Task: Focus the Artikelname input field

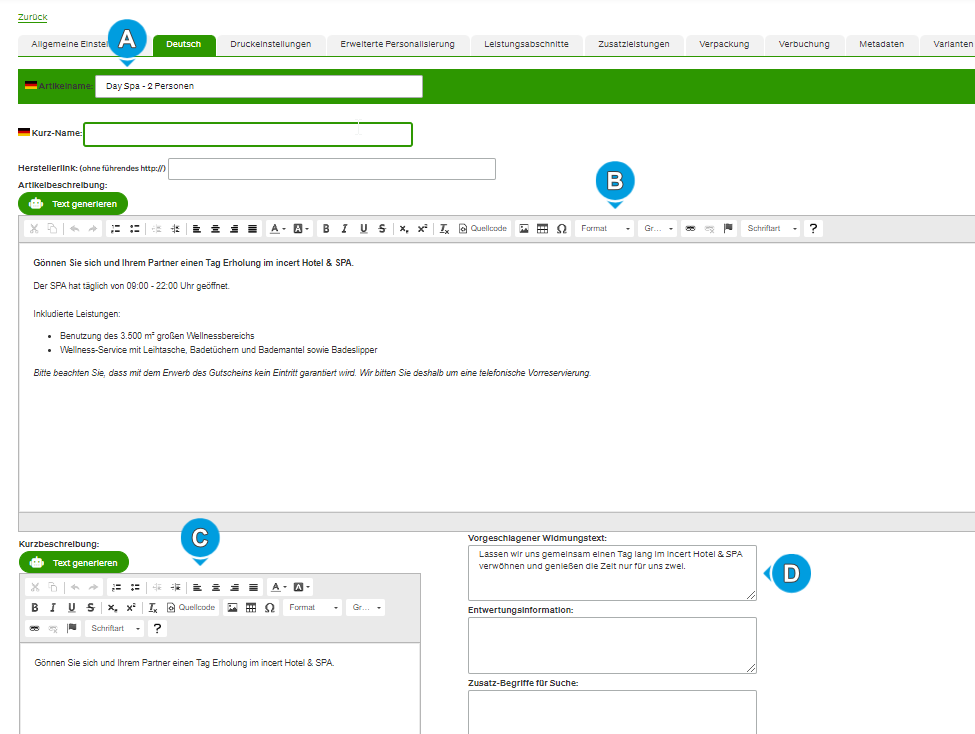Action: point(259,86)
